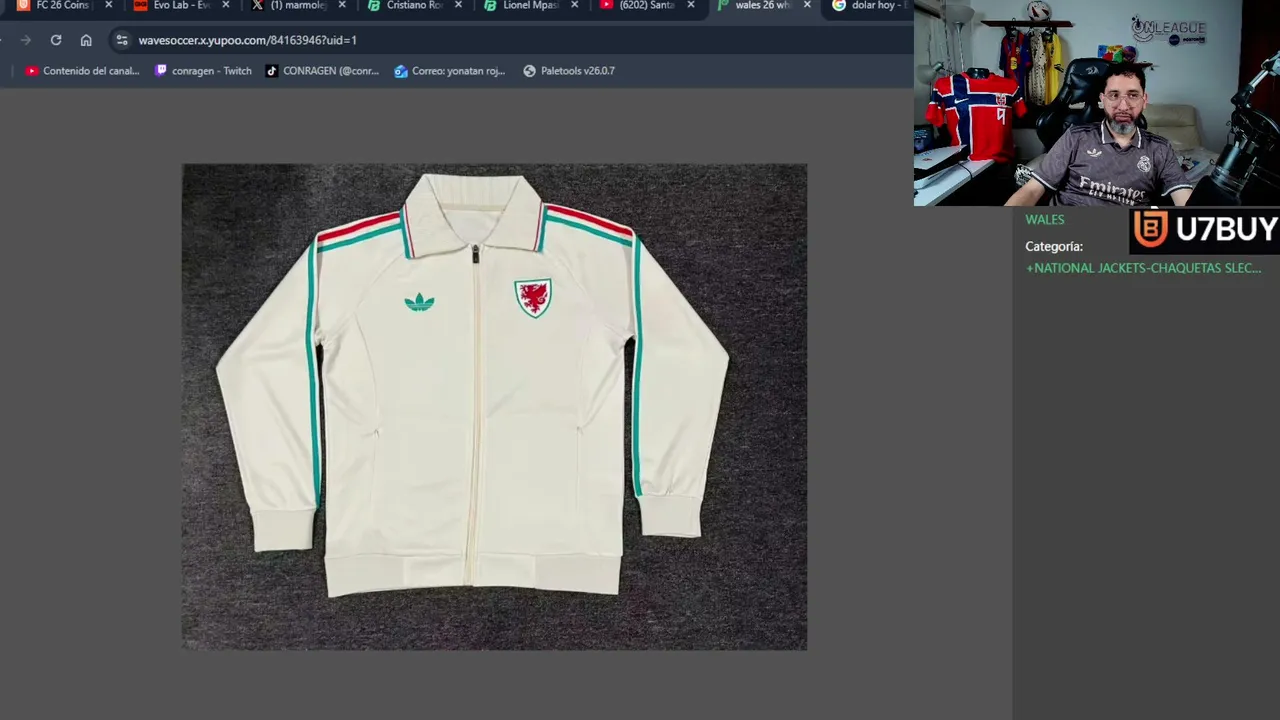Switch to the FC 26 Coins tab
The image size is (1280, 720).
60,6
